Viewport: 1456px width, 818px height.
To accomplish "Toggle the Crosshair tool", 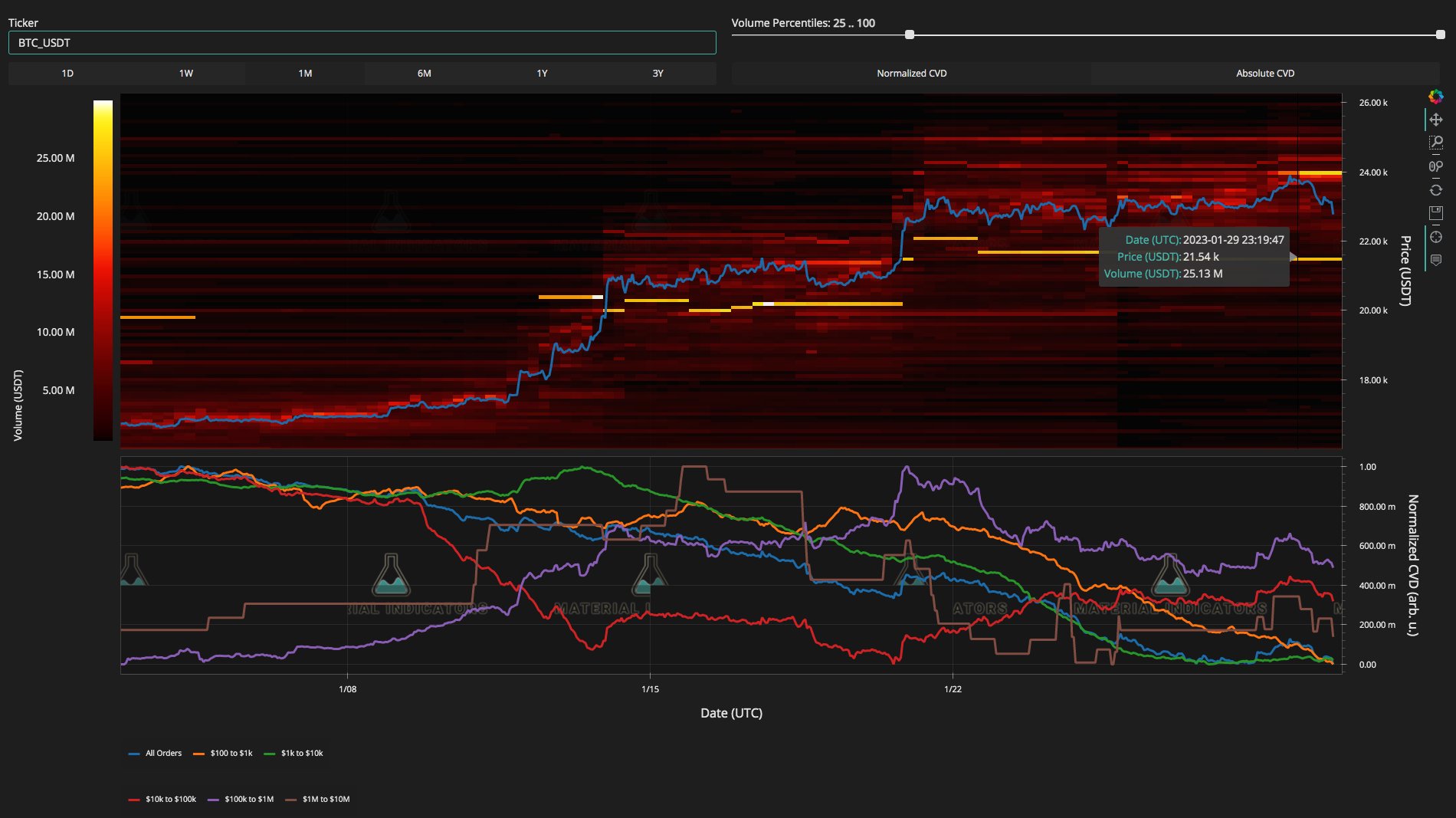I will 1436,237.
